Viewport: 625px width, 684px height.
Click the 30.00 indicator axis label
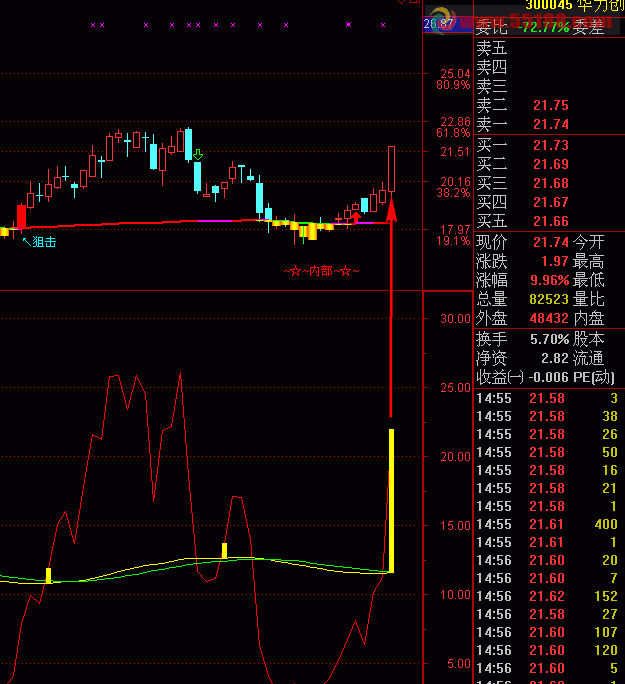tap(455, 319)
